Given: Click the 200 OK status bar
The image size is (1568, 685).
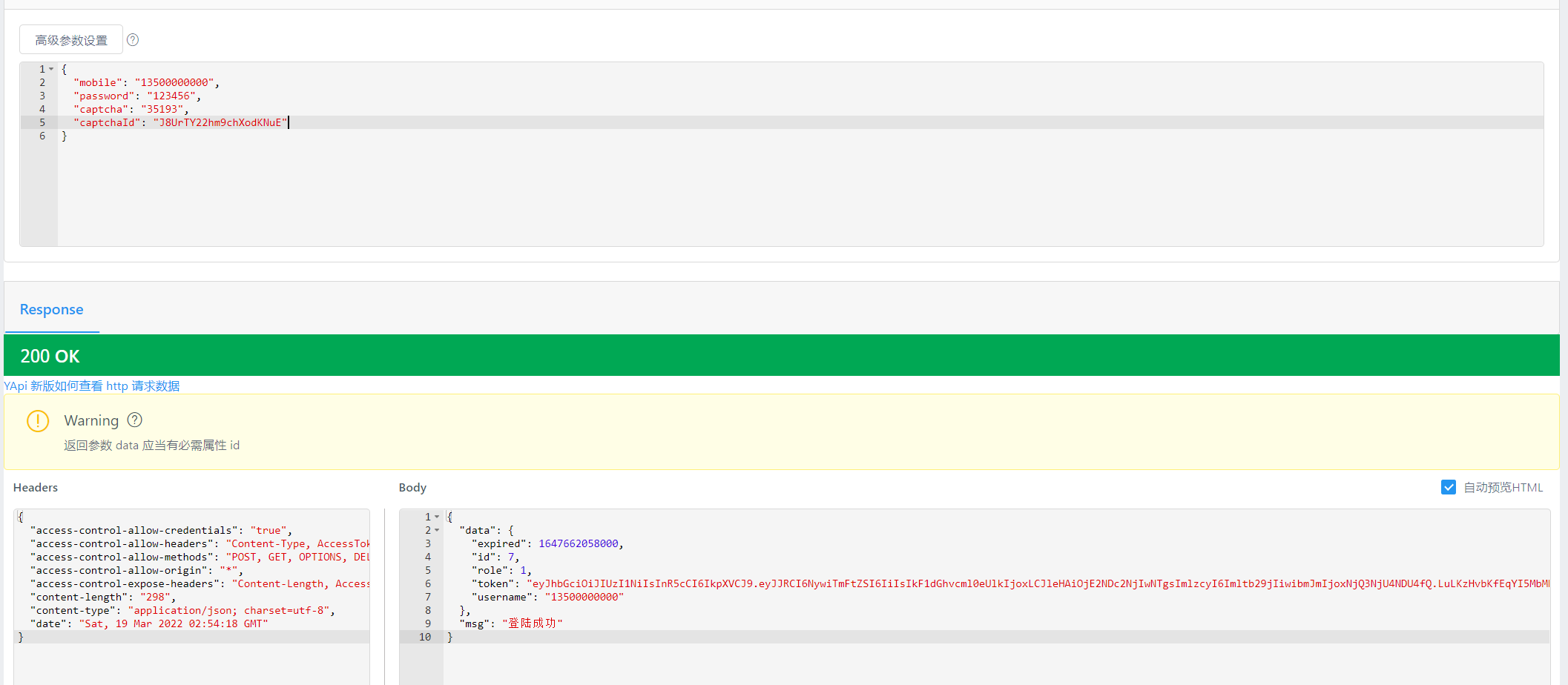Looking at the screenshot, I should pos(782,355).
